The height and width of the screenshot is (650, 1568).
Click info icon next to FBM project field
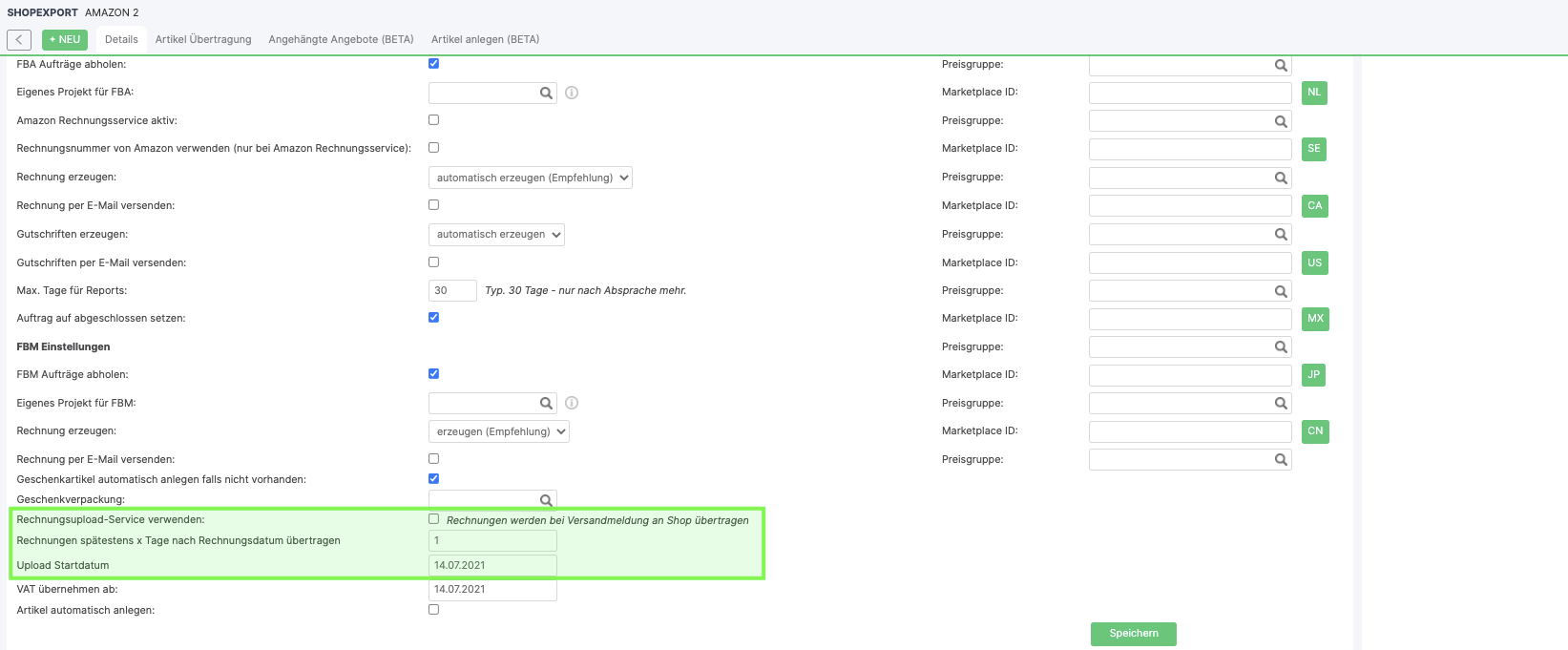point(572,404)
